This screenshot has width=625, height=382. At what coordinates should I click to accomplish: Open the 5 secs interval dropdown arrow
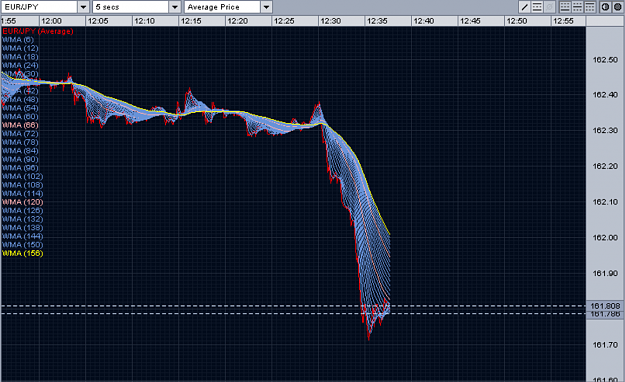click(175, 7)
